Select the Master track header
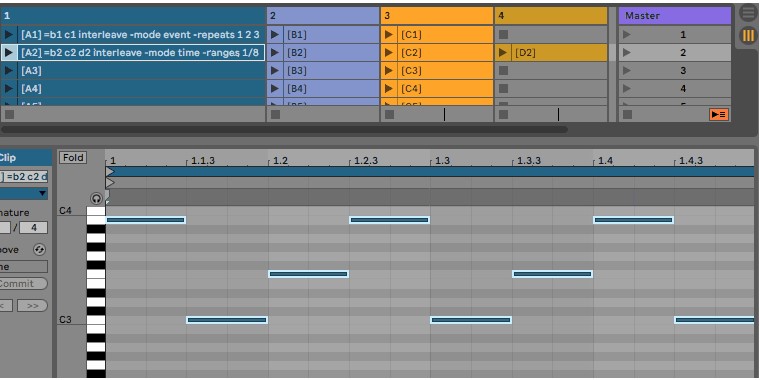The width and height of the screenshot is (760, 380). click(x=675, y=16)
